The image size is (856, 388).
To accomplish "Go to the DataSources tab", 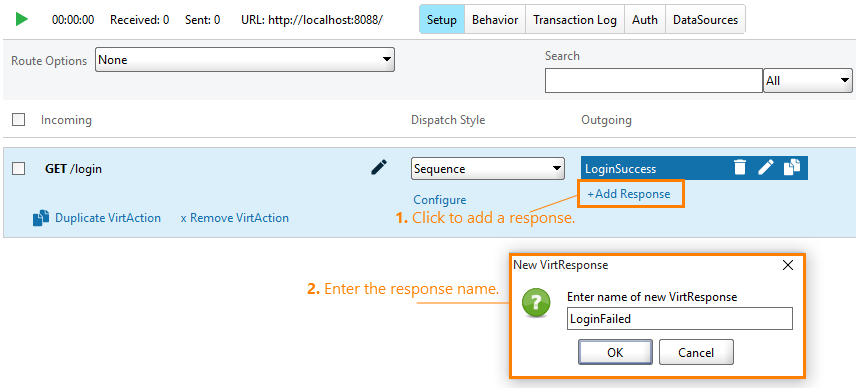I will coord(705,20).
